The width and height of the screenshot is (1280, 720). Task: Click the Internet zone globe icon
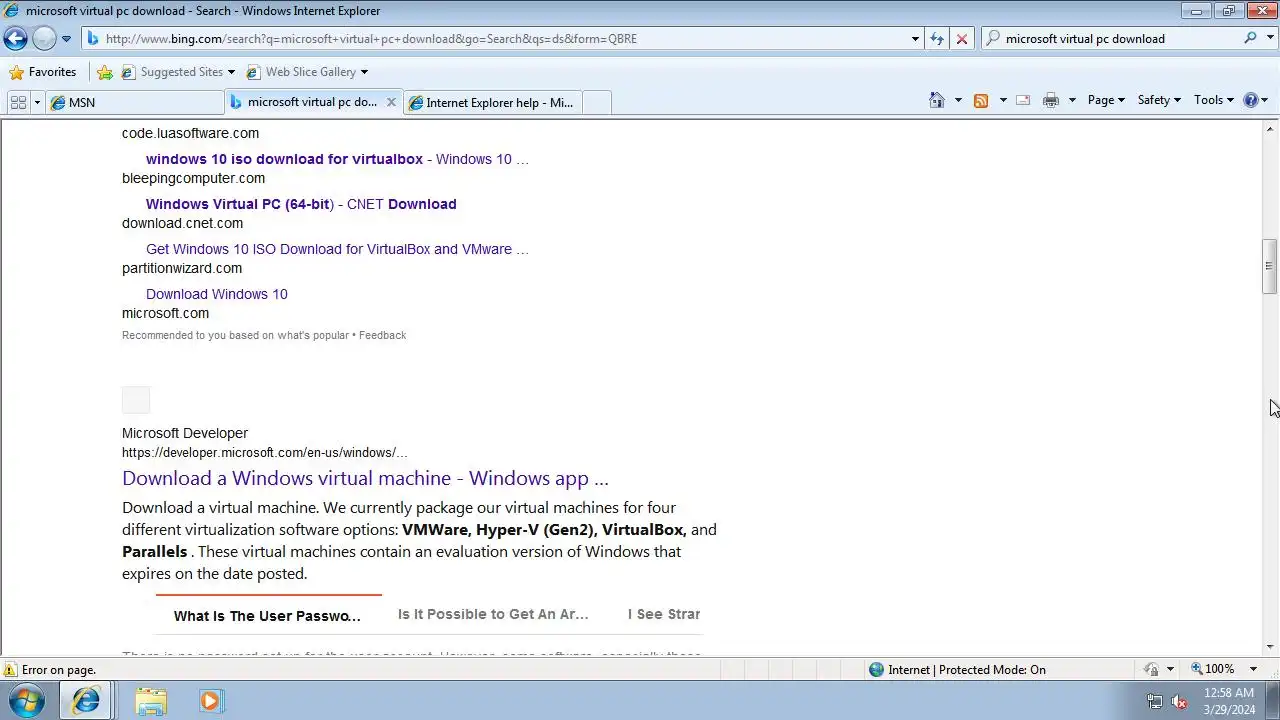[x=877, y=670]
